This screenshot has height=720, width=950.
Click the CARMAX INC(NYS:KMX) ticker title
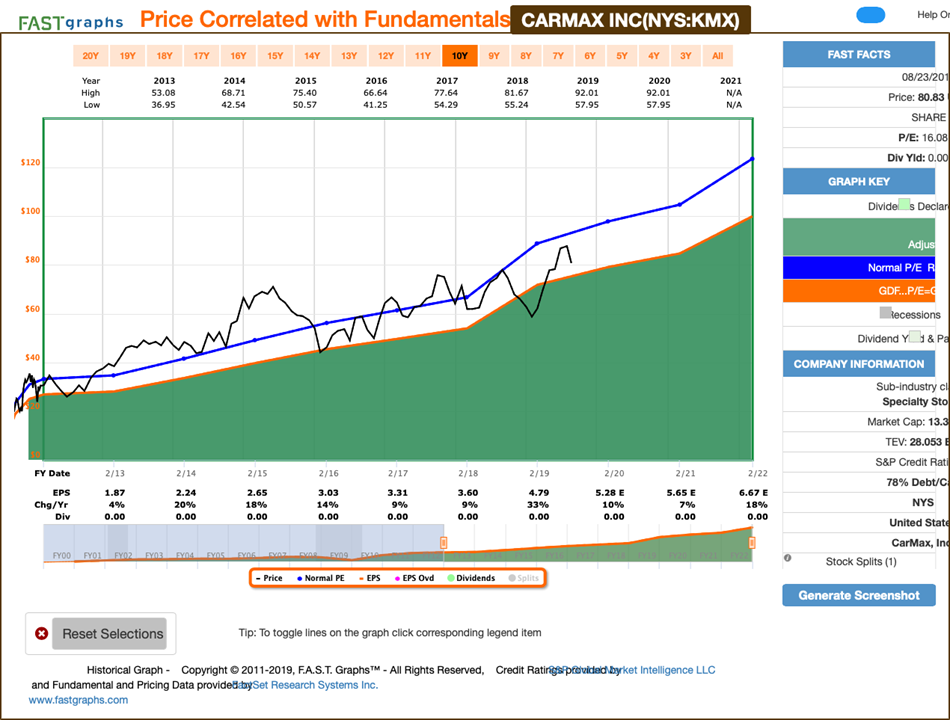point(630,20)
